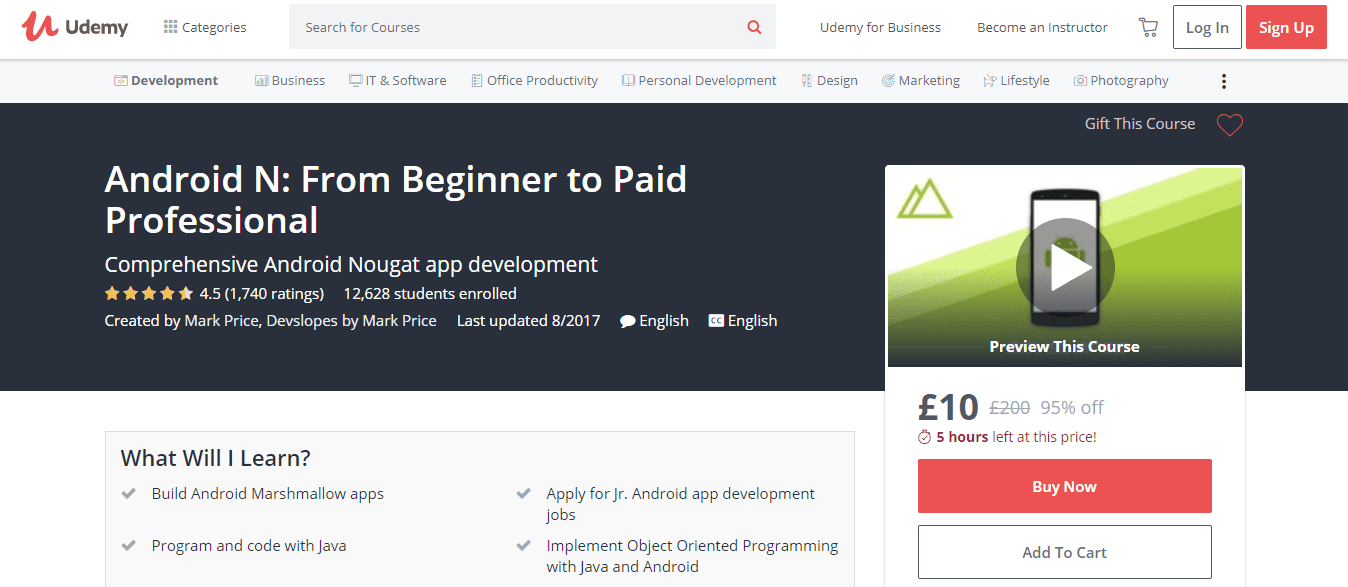Click the 12,628 students enrolled text
The height and width of the screenshot is (587, 1348).
[430, 294]
